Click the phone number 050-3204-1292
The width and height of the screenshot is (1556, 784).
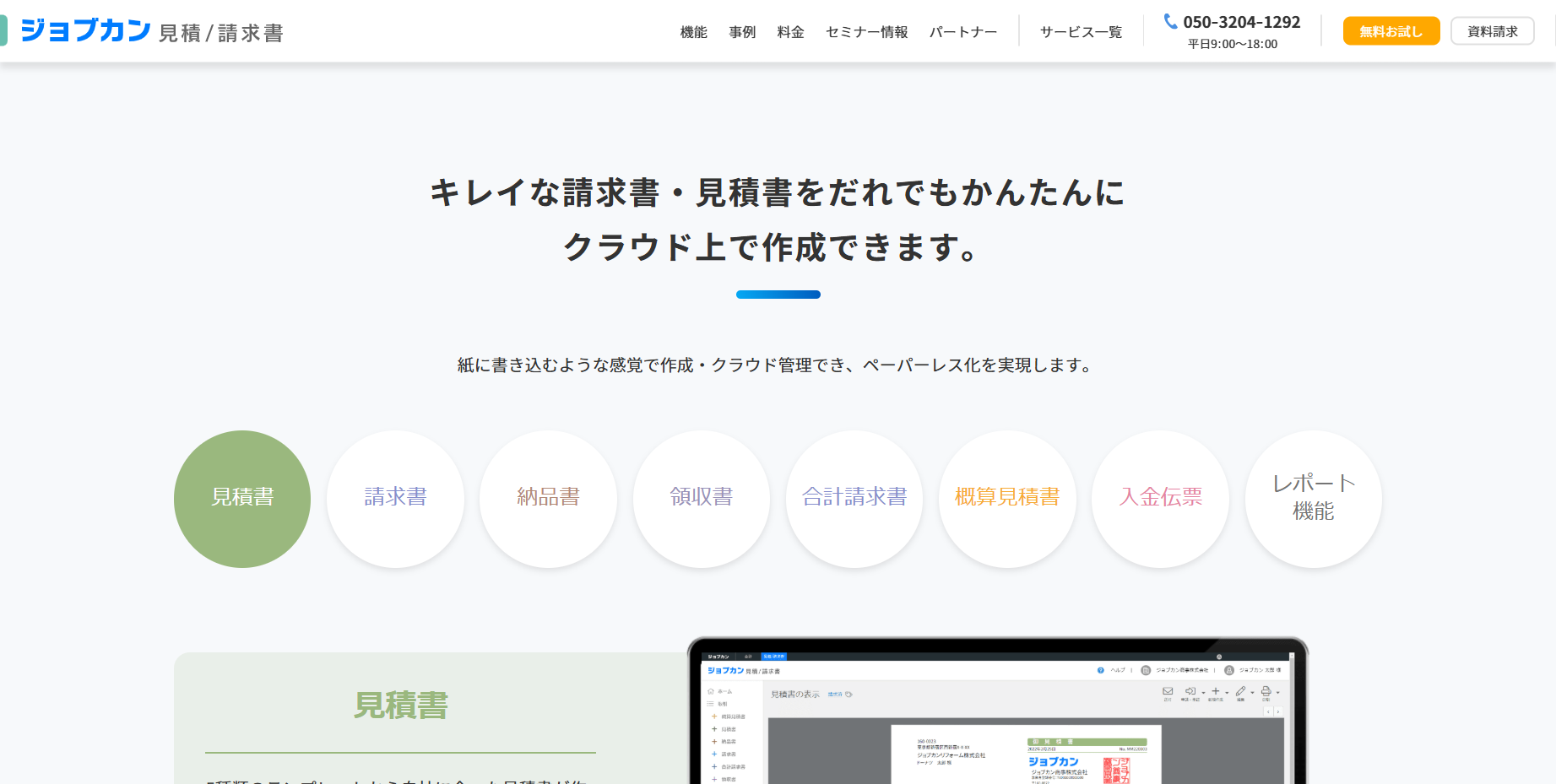coord(1242,22)
